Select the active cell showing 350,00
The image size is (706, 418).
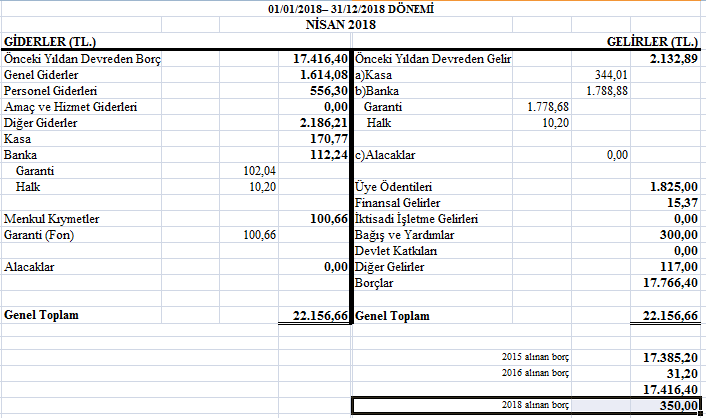click(x=679, y=405)
